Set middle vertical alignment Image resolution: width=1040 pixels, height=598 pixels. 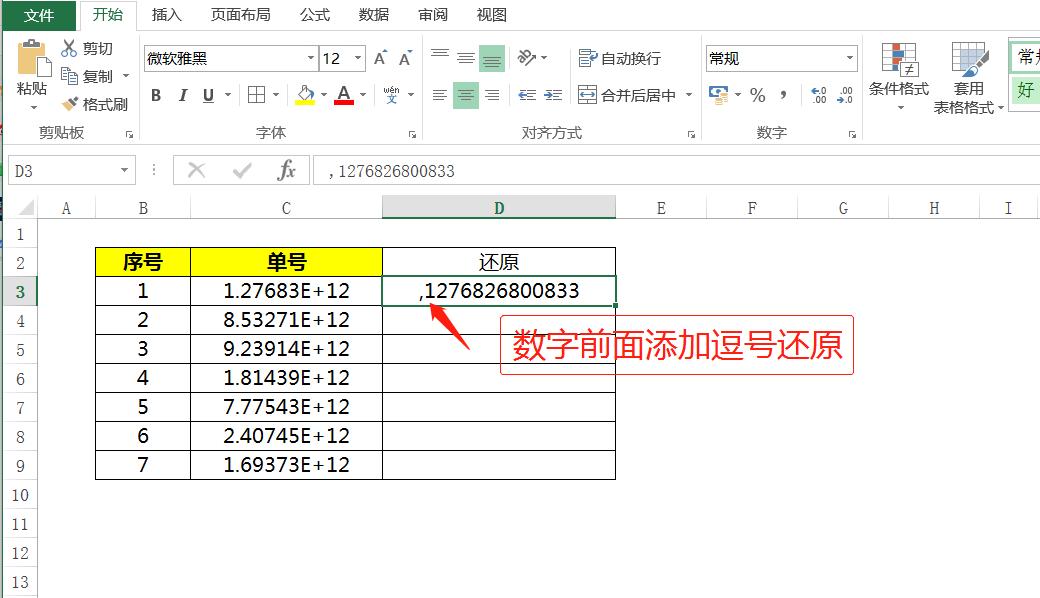[466, 58]
